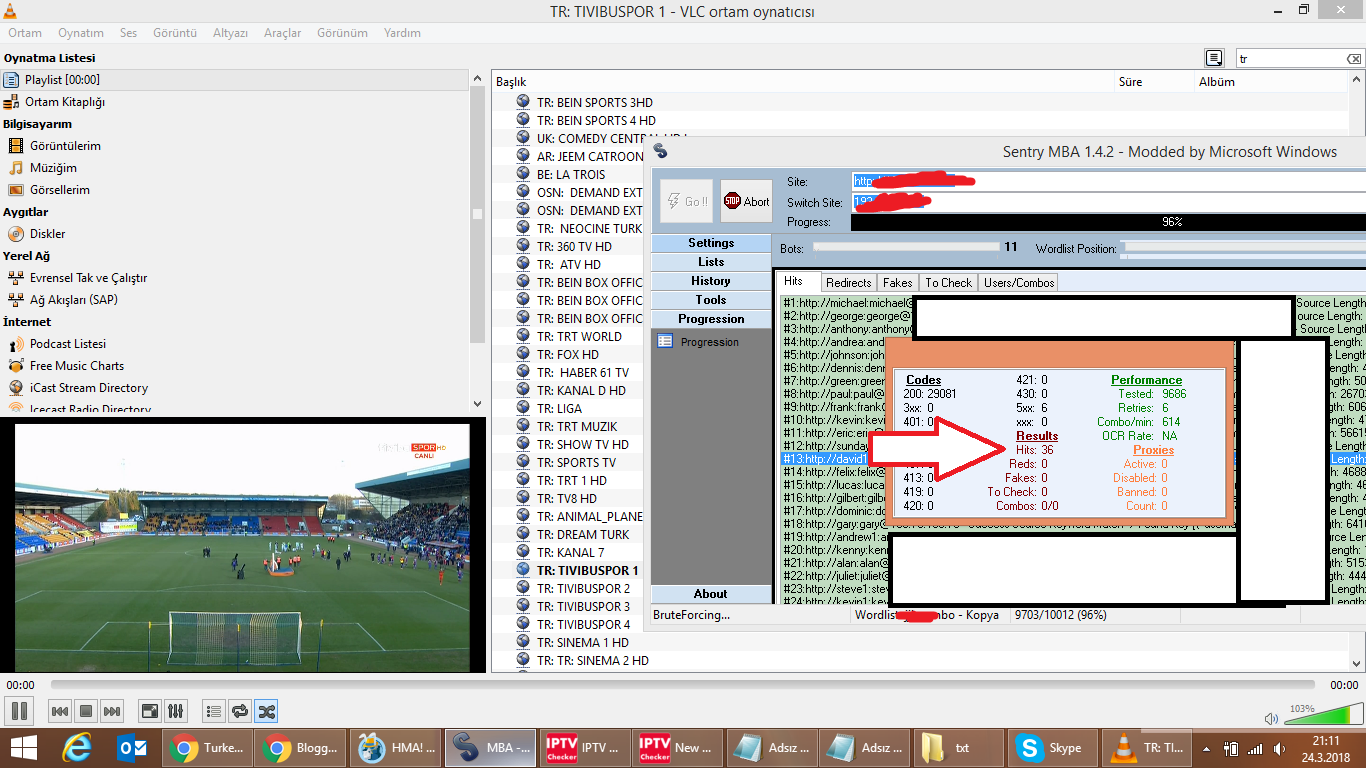Expand the Settings section in Sentry MBA
The height and width of the screenshot is (768, 1366).
(x=711, y=242)
